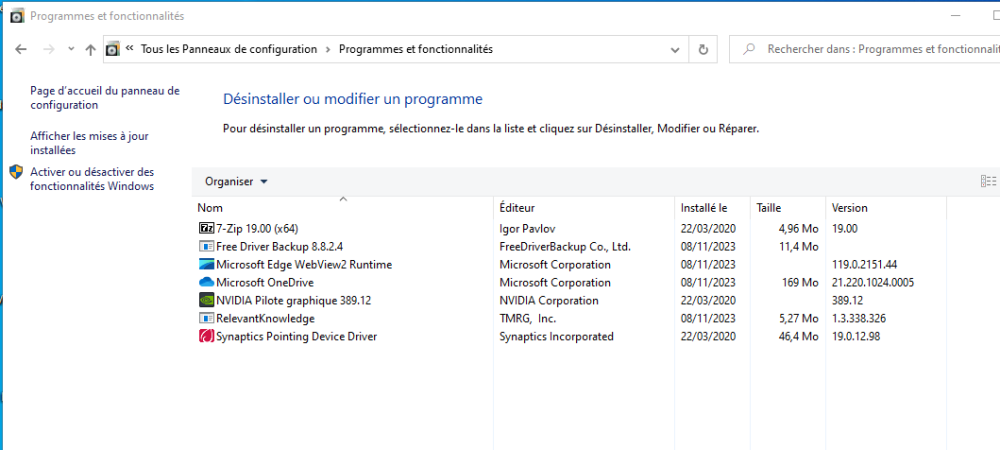Viewport: 1000px width, 450px height.
Task: Expand chevron after Tous les Panneaux
Action: 328,49
